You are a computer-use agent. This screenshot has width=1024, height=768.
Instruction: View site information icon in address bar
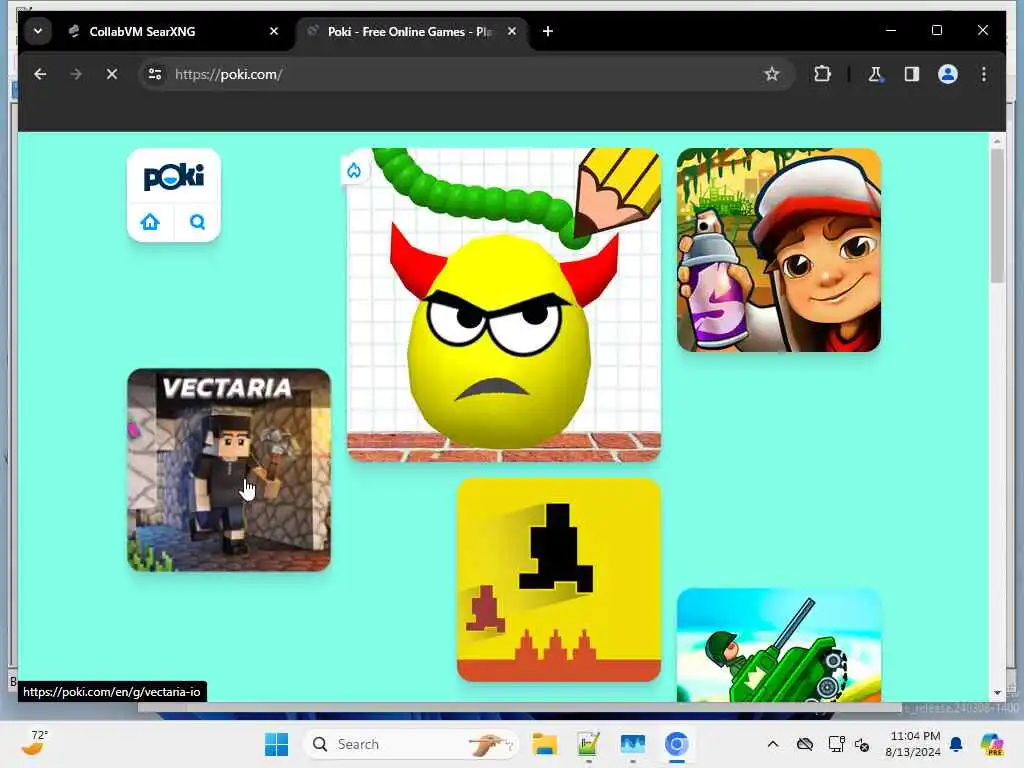155,74
